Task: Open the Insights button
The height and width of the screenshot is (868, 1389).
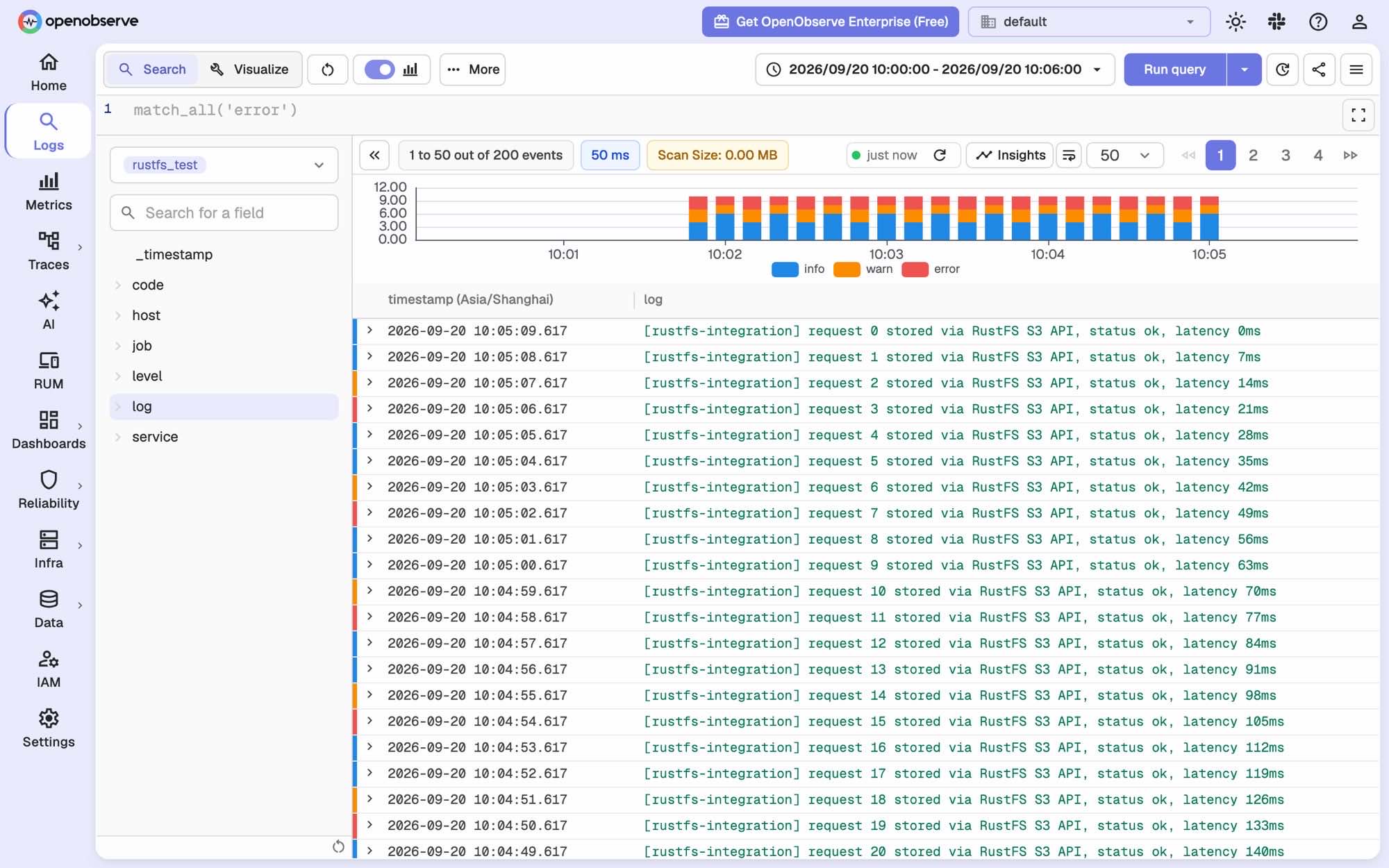Action: tap(1010, 155)
